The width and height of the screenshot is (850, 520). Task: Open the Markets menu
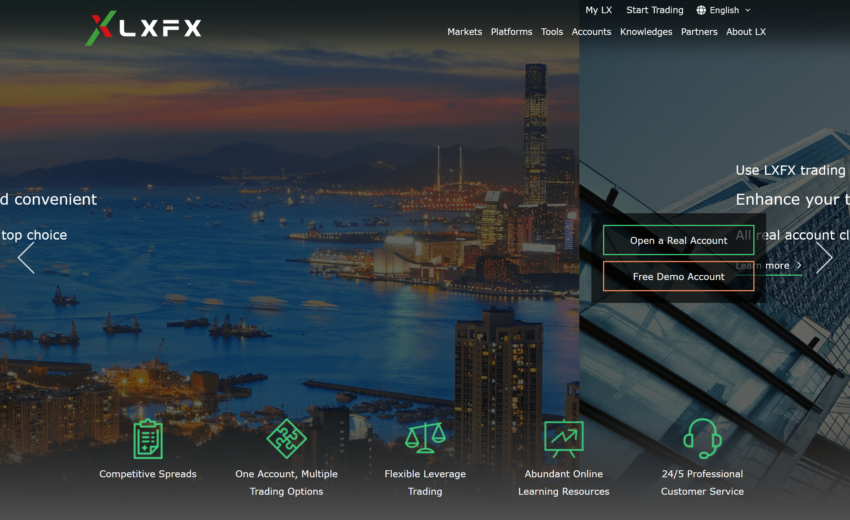pos(465,32)
